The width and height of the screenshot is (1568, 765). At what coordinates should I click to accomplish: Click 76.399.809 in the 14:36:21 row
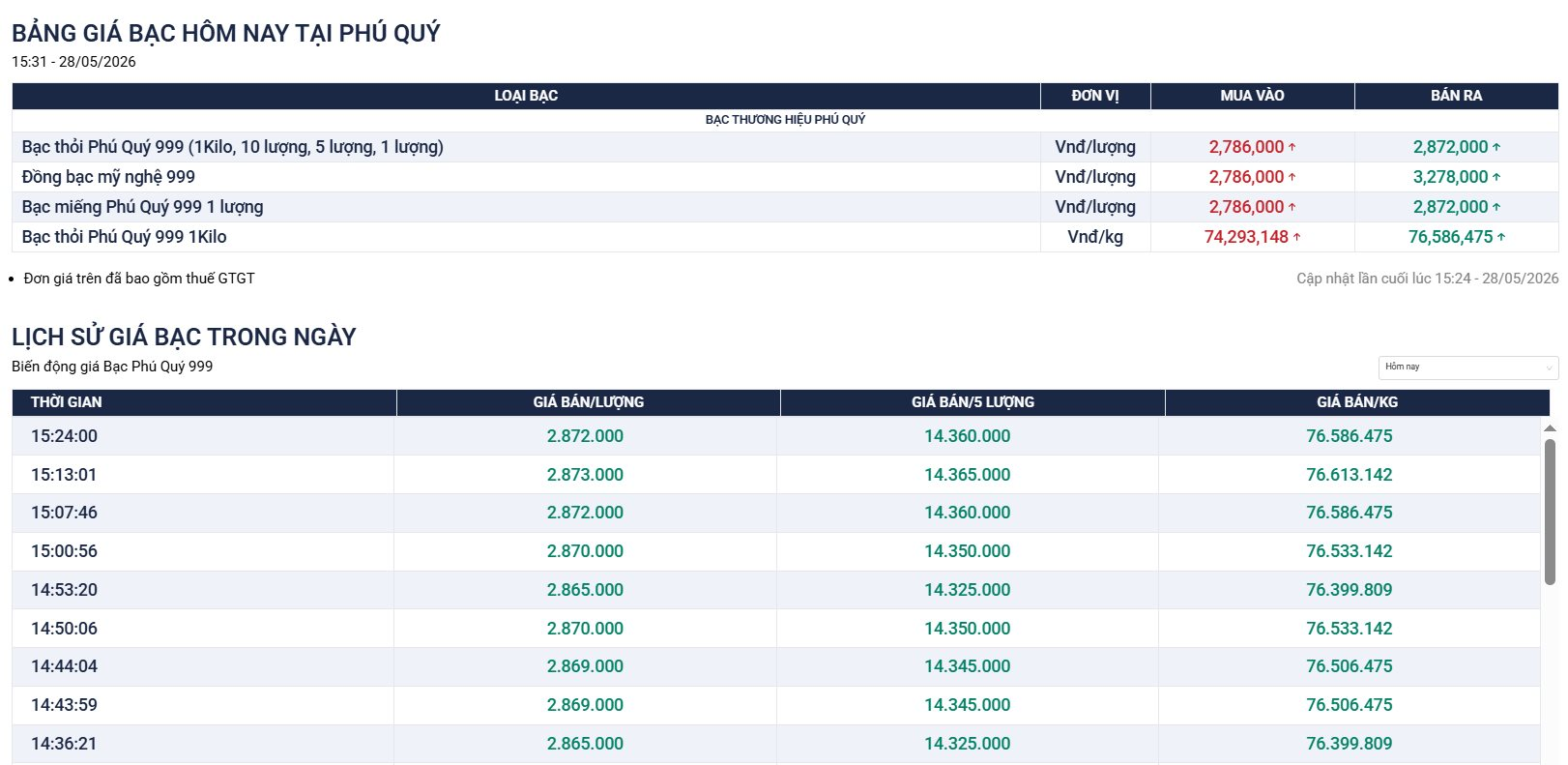(x=1350, y=744)
